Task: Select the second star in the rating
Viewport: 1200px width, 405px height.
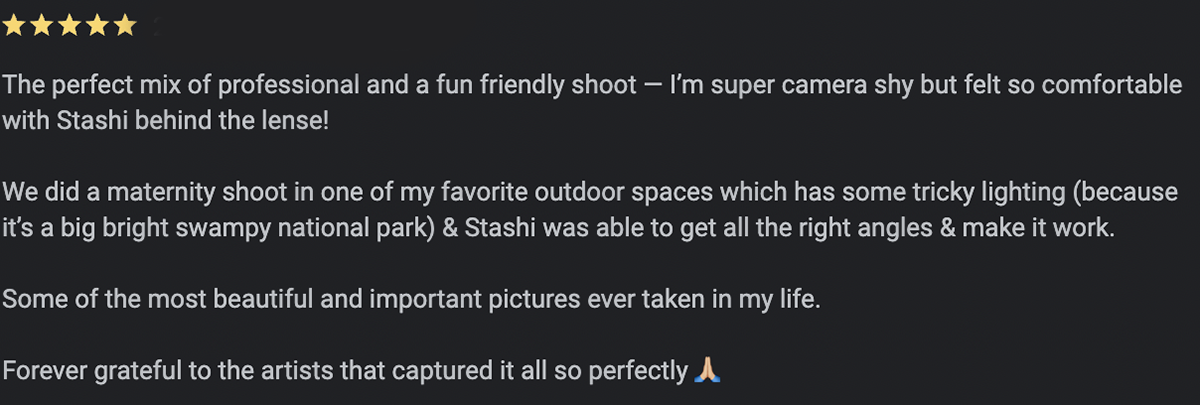Action: coord(42,26)
